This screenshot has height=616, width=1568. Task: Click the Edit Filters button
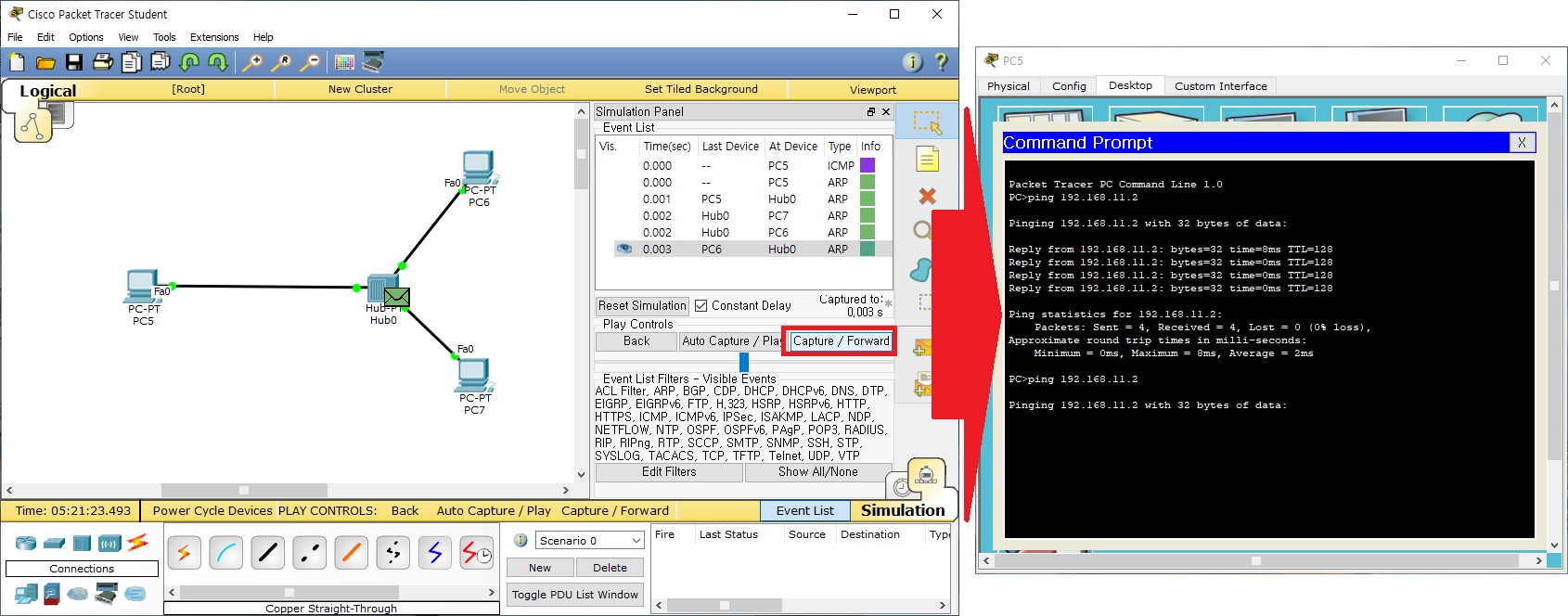point(669,472)
